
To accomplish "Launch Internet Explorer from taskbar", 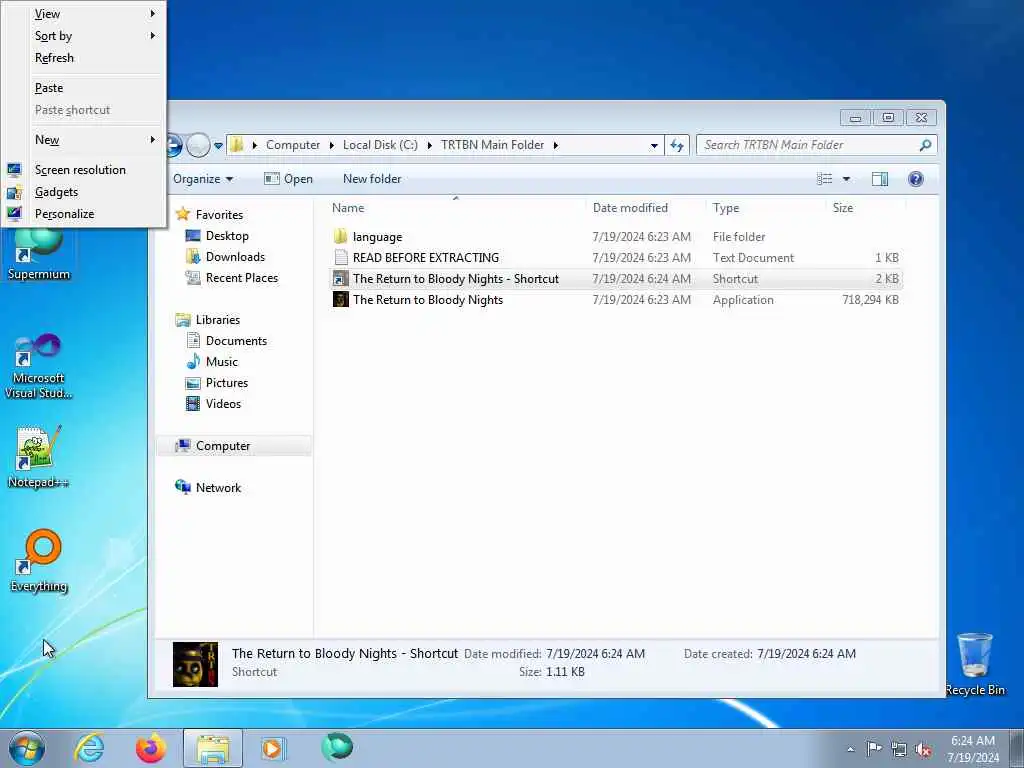I will 89,748.
